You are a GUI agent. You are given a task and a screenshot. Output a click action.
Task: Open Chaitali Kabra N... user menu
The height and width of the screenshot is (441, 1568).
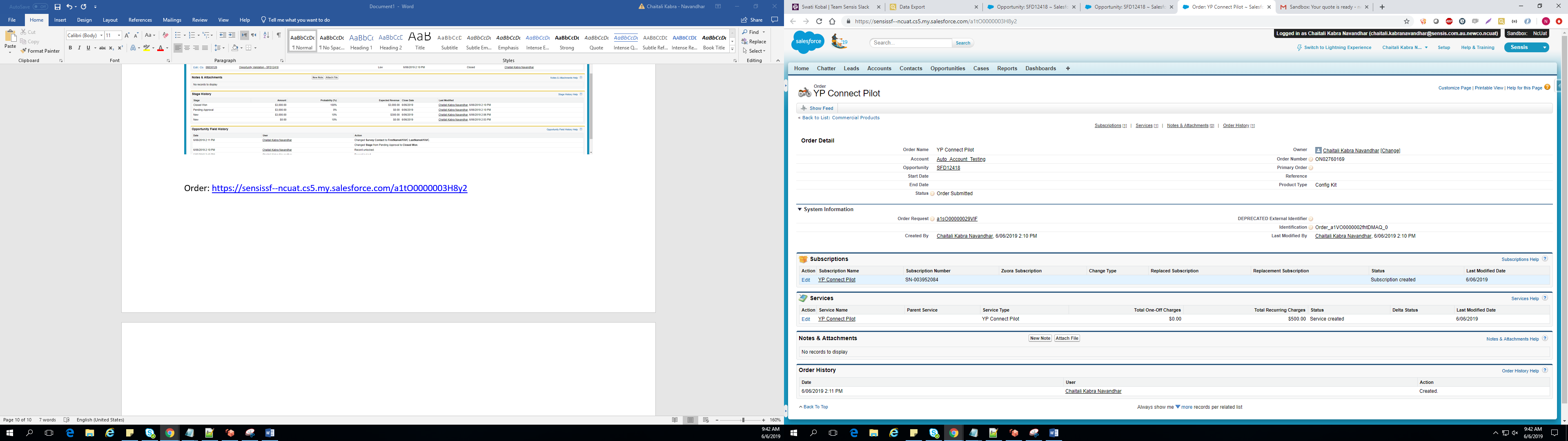(x=1405, y=47)
